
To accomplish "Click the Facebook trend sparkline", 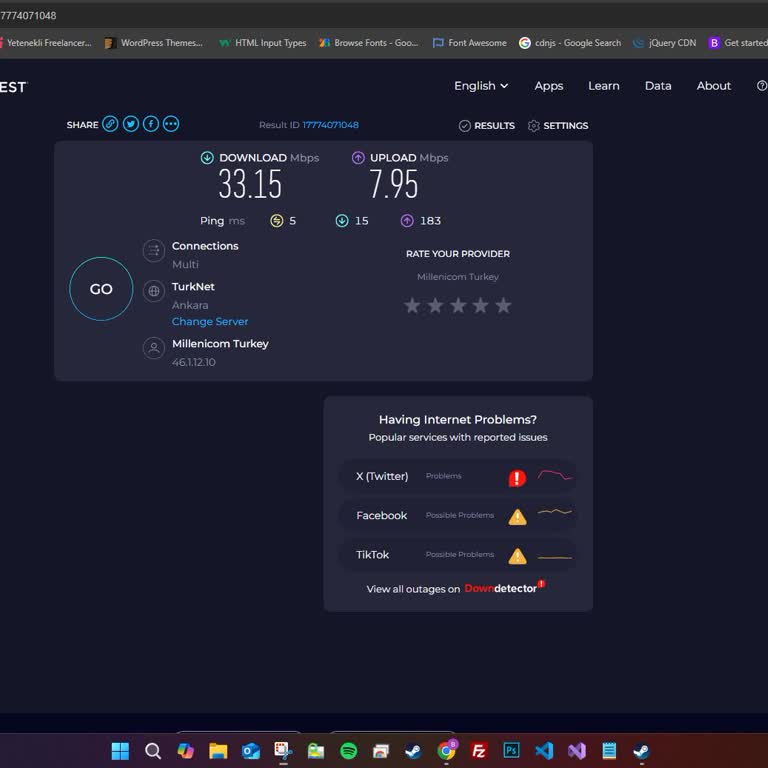I will (x=555, y=512).
